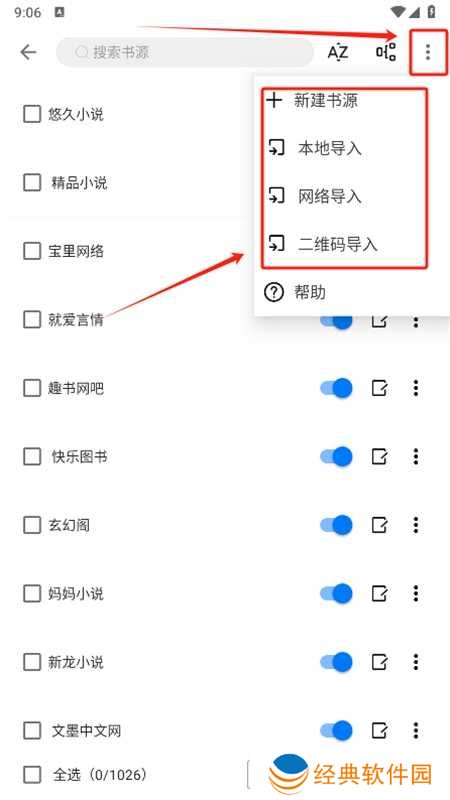Click the 帮助 question mark icon
Viewport: 450px width, 800px height.
(274, 293)
